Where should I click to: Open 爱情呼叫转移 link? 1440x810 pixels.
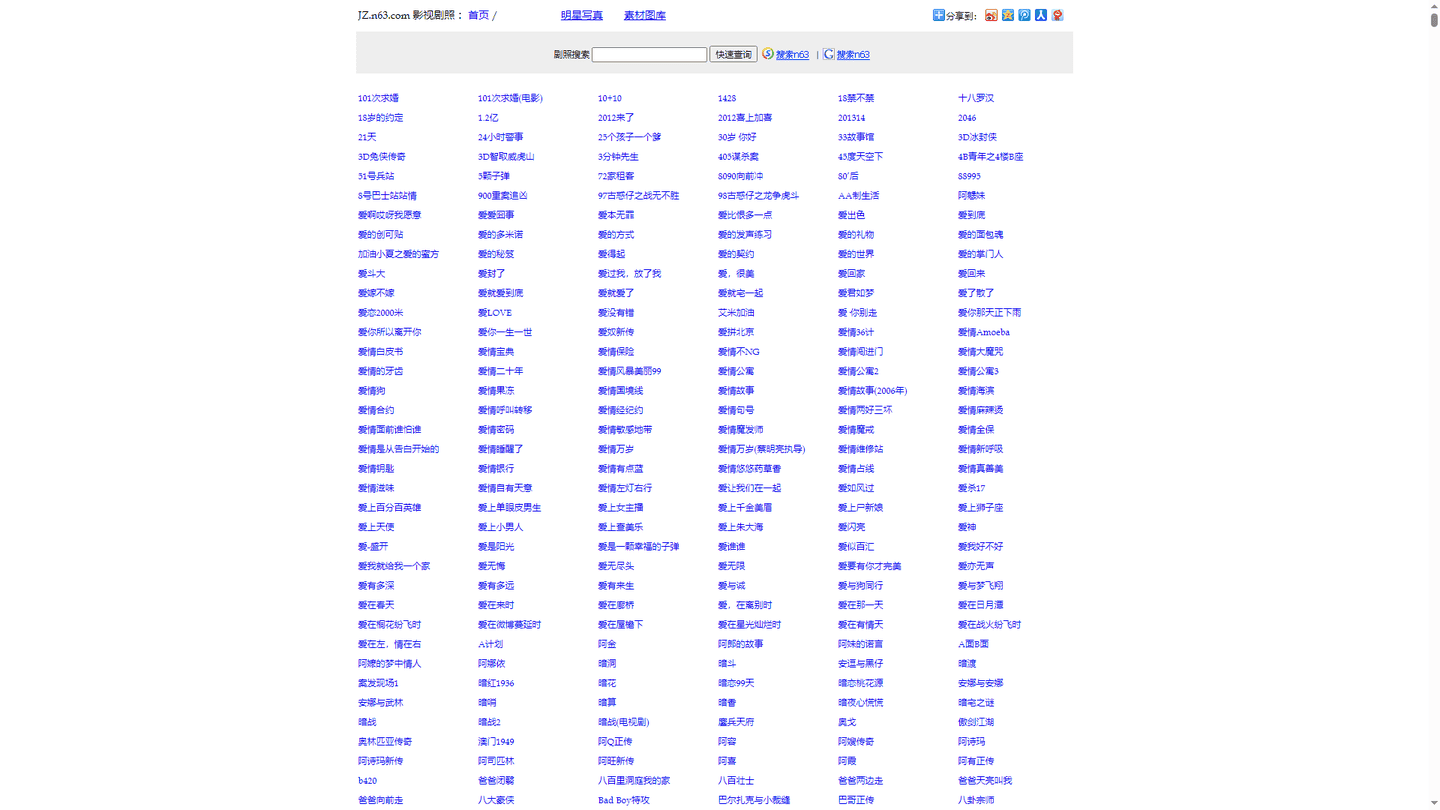pos(505,410)
